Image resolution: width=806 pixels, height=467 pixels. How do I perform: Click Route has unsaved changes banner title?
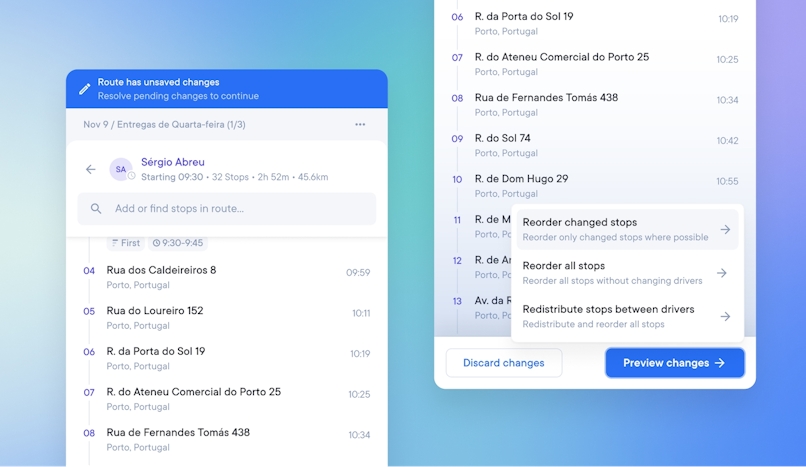(x=158, y=82)
